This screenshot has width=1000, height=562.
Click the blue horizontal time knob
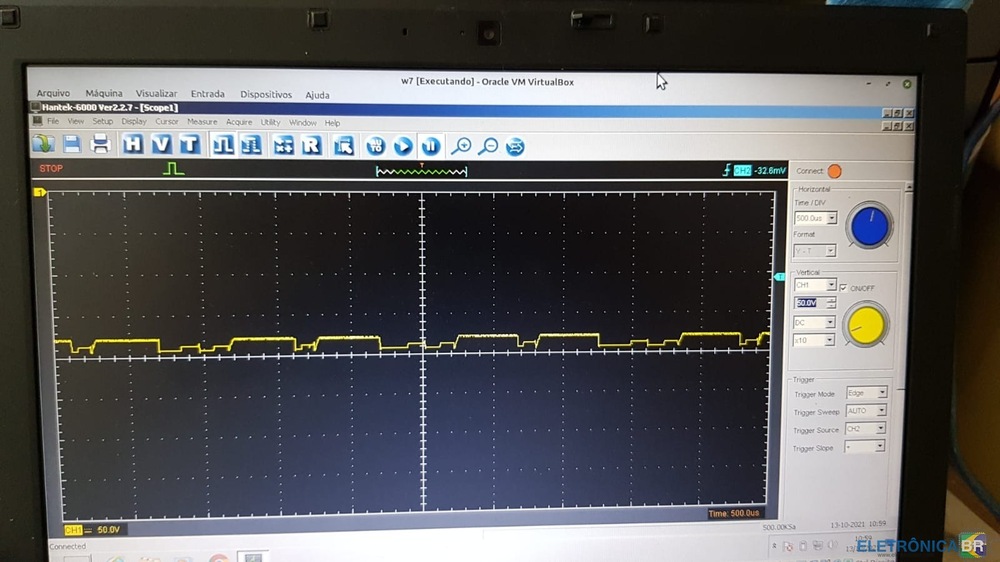[x=869, y=226]
